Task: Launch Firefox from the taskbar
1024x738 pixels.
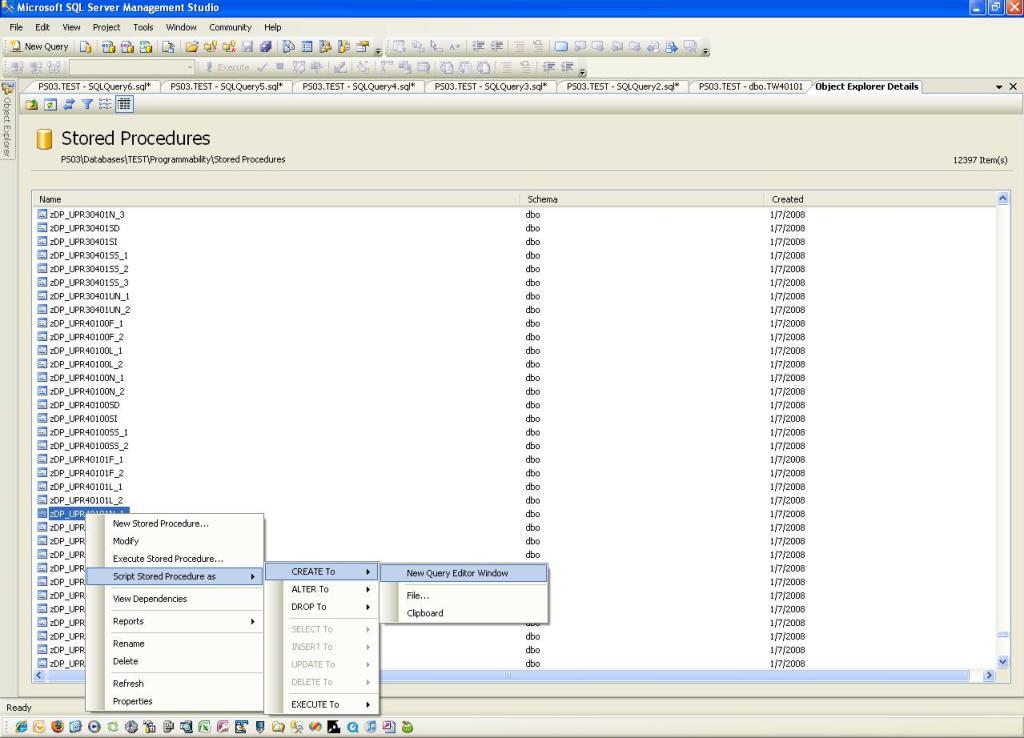Action: (x=57, y=726)
